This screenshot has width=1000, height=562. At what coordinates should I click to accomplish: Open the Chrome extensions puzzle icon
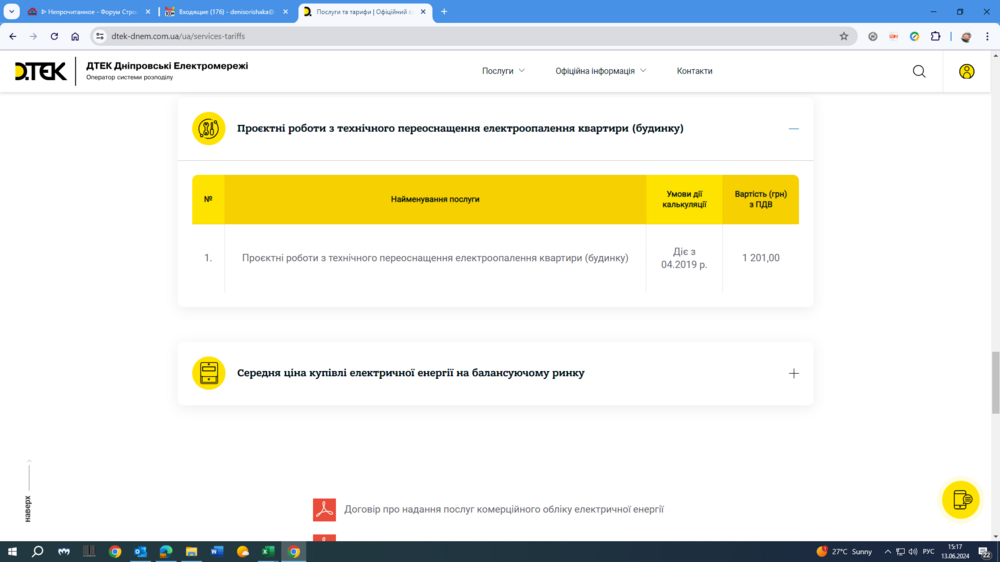[x=936, y=36]
